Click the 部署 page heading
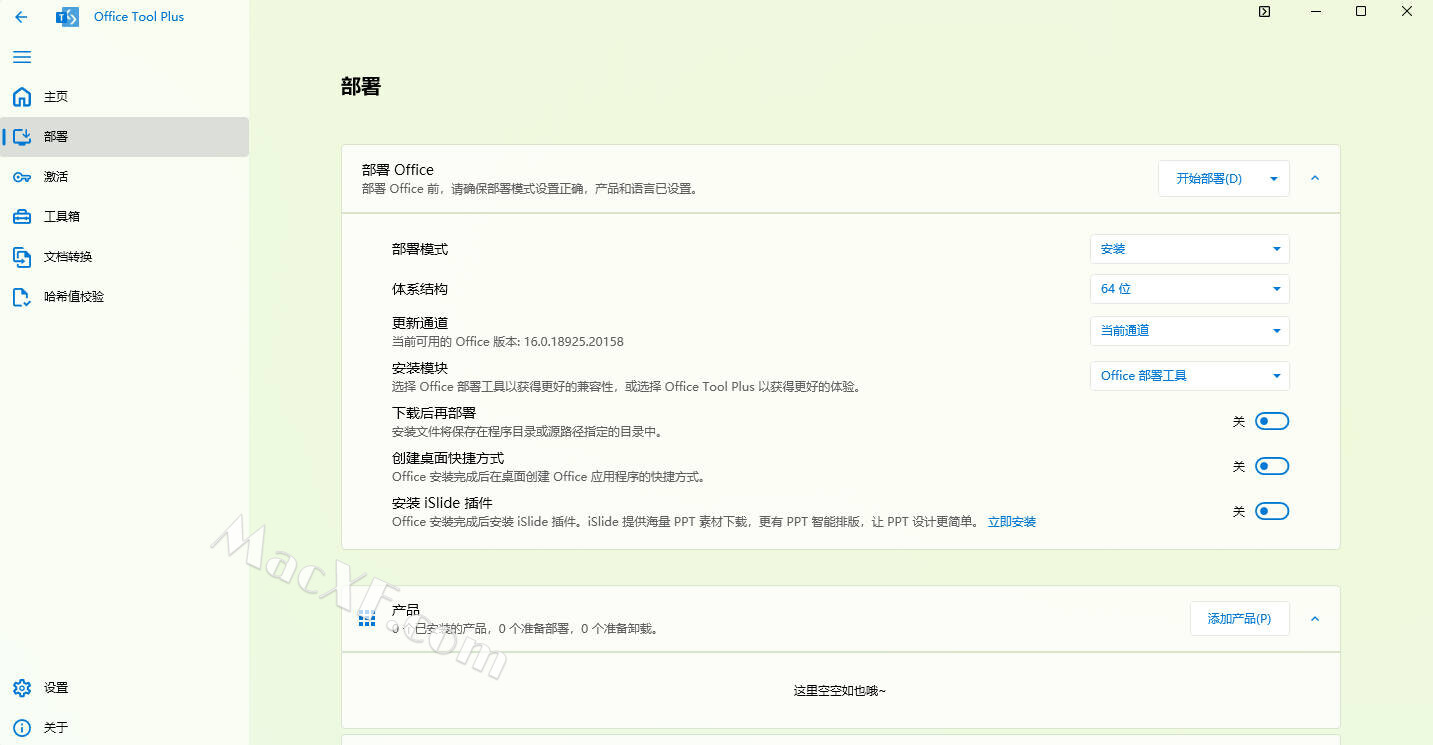Viewport: 1433px width, 745px height. (x=361, y=87)
